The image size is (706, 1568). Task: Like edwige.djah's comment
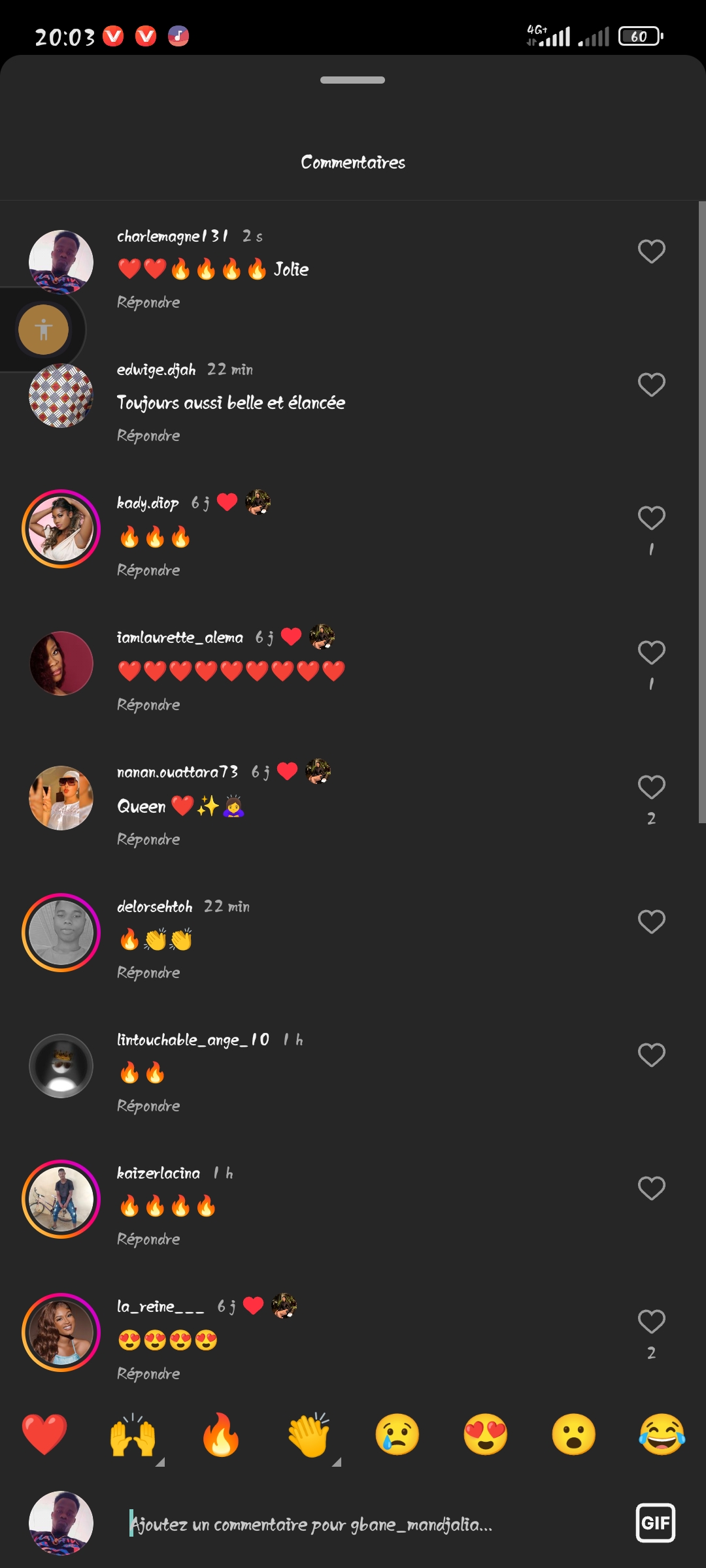[651, 385]
